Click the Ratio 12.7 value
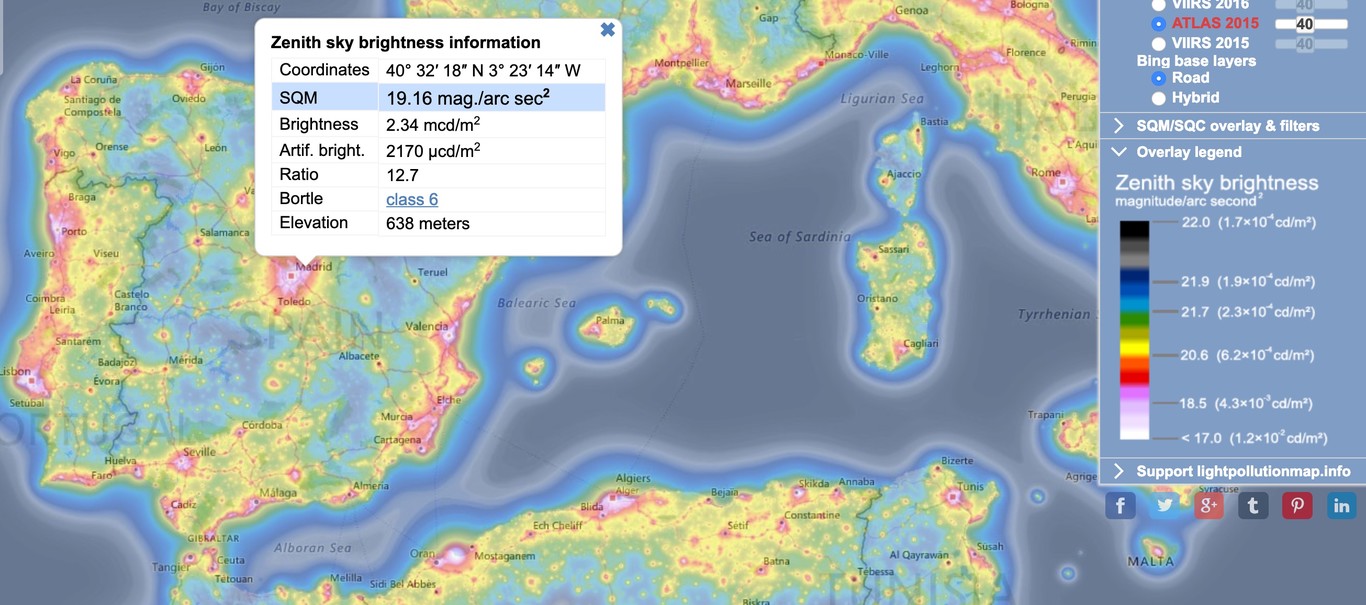This screenshot has width=1366, height=605. (x=401, y=175)
